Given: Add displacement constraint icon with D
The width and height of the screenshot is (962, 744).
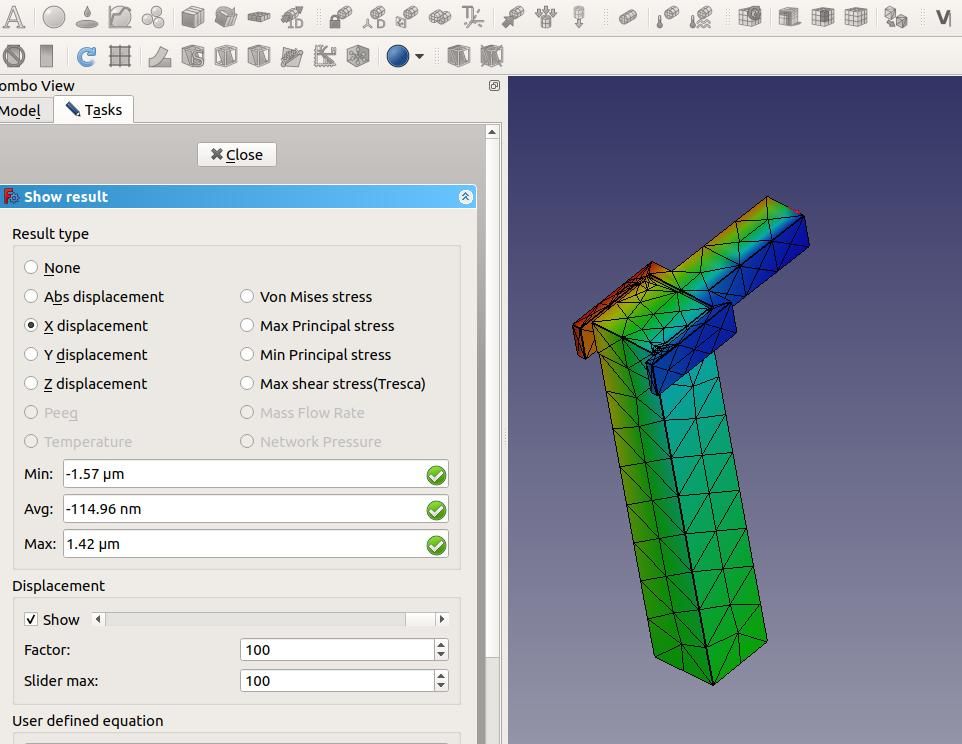Looking at the screenshot, I should 374,17.
